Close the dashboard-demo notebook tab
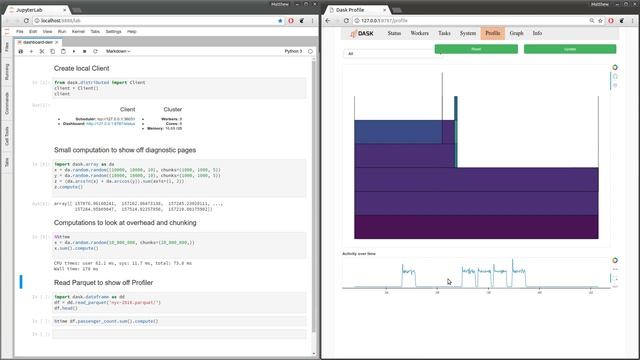Image resolution: width=640 pixels, height=360 pixels. pyautogui.click(x=57, y=42)
